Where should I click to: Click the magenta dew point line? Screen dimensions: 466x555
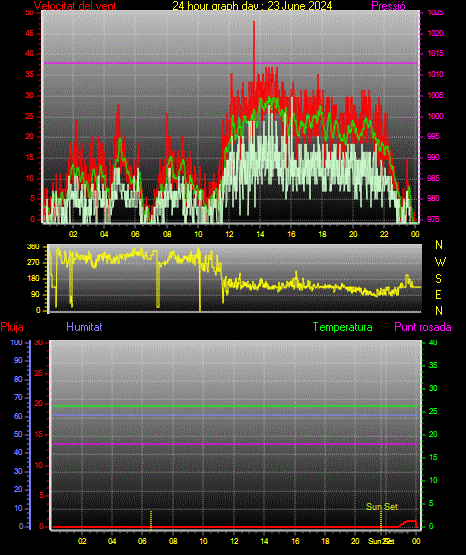(235, 444)
